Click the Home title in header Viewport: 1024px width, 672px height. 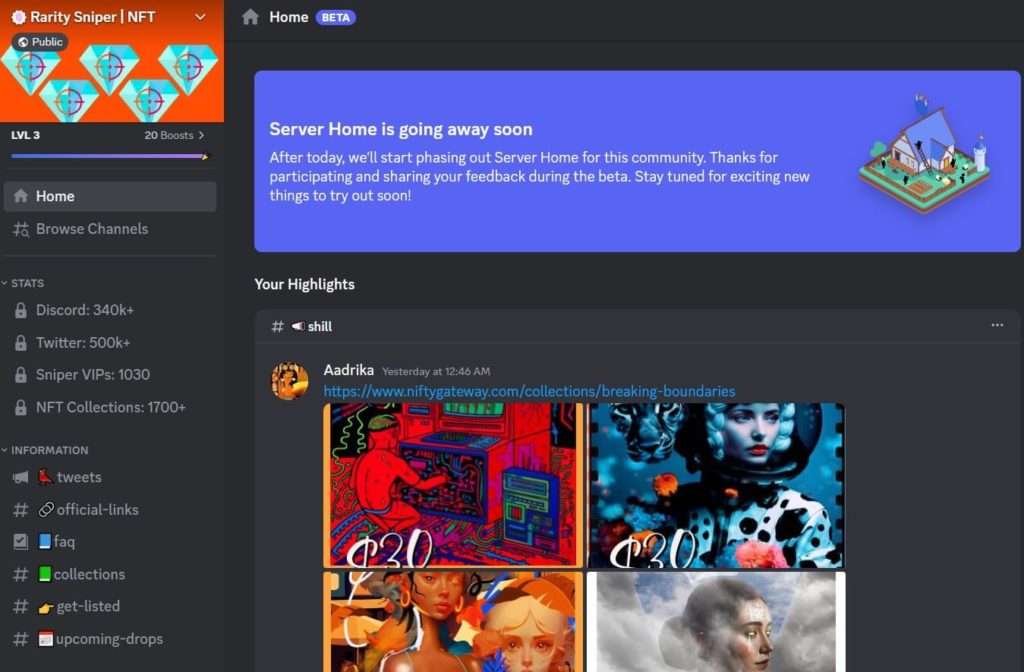pos(289,17)
